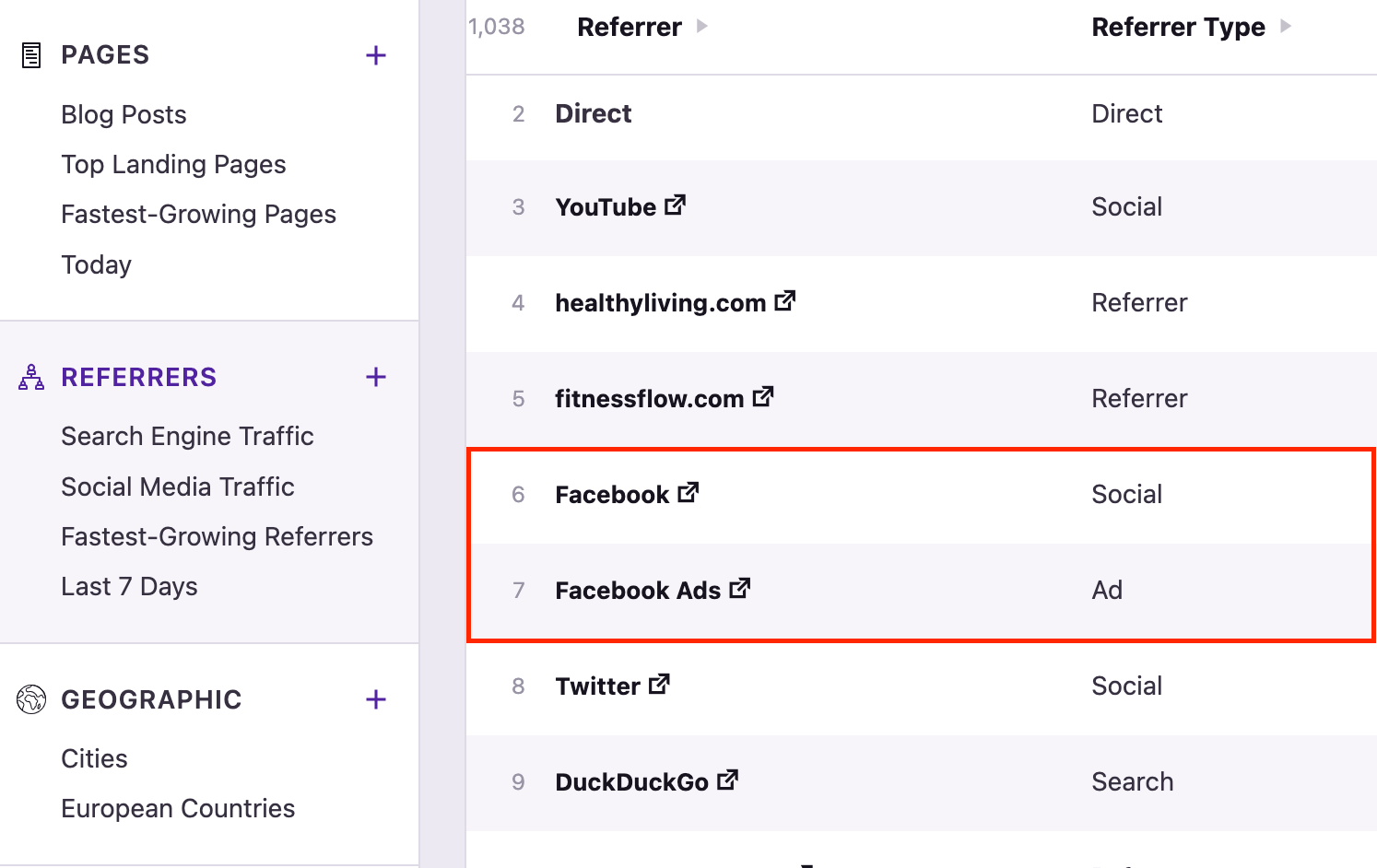Open the Fastest-Growing Referrers report

coord(217,536)
